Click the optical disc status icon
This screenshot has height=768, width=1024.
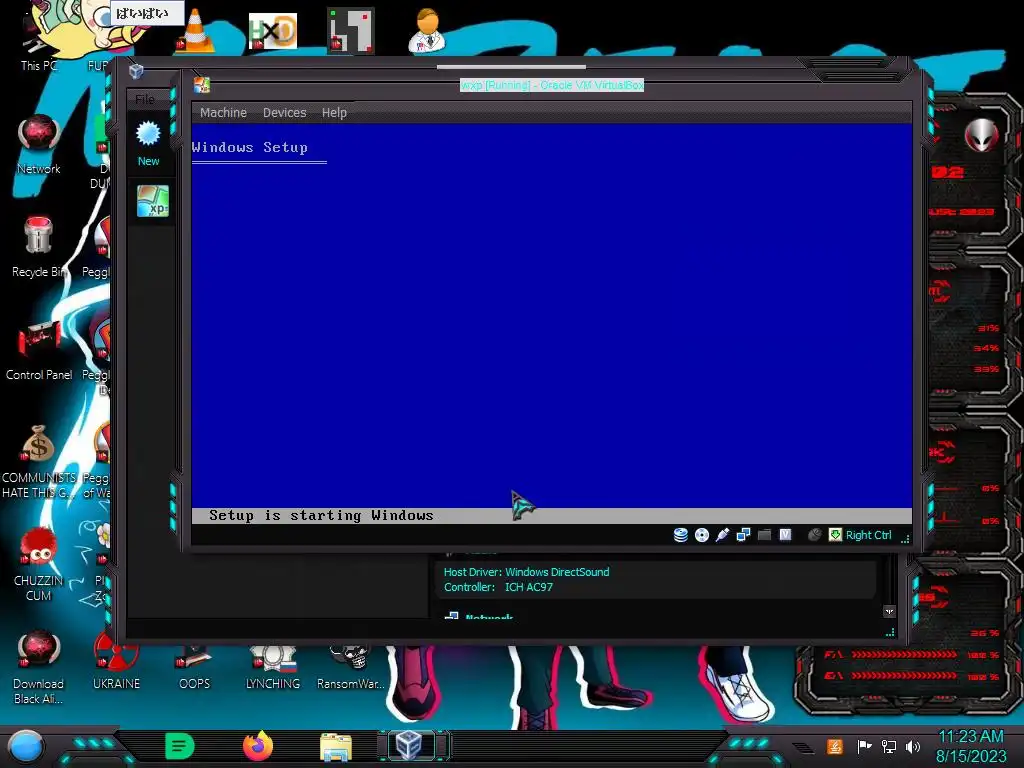[701, 535]
